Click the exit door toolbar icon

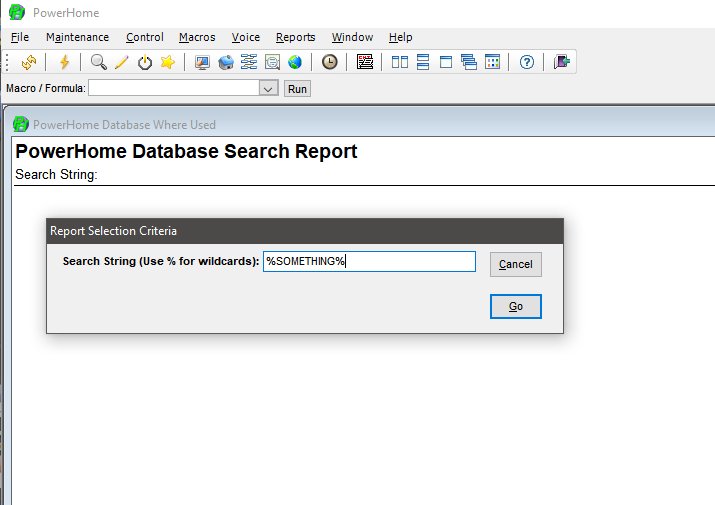tap(562, 62)
